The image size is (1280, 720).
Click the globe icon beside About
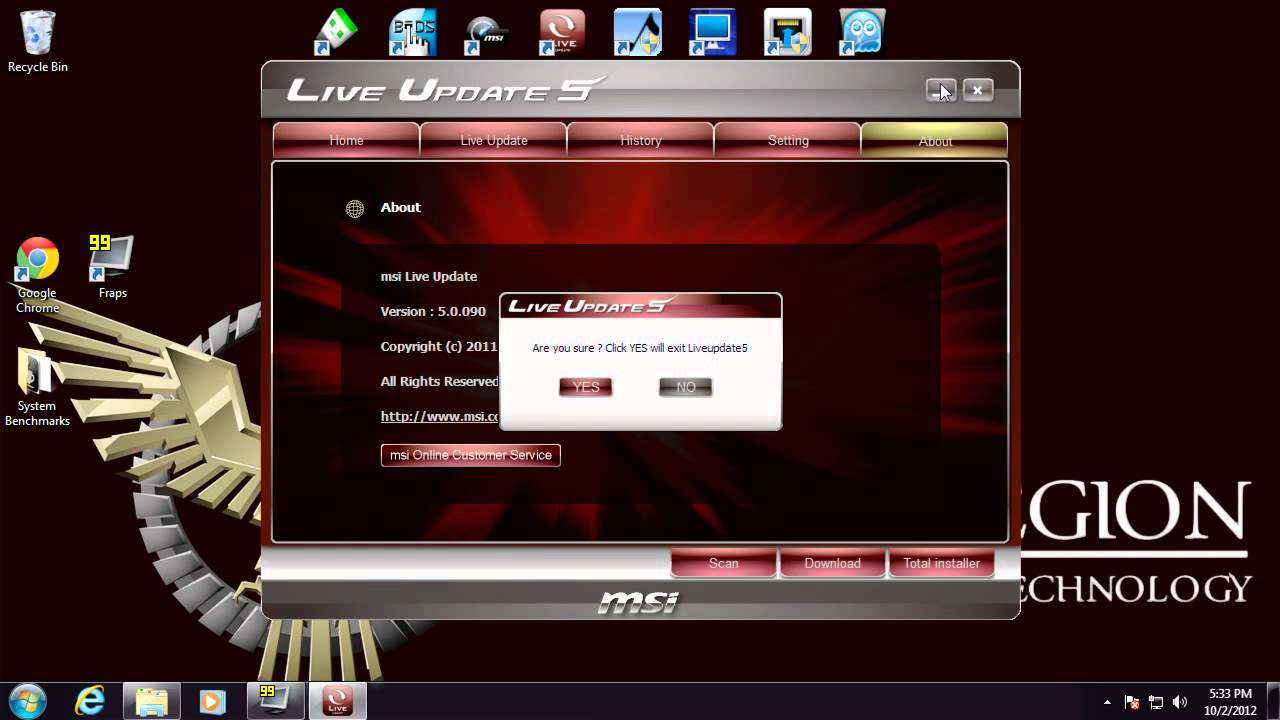[x=354, y=208]
